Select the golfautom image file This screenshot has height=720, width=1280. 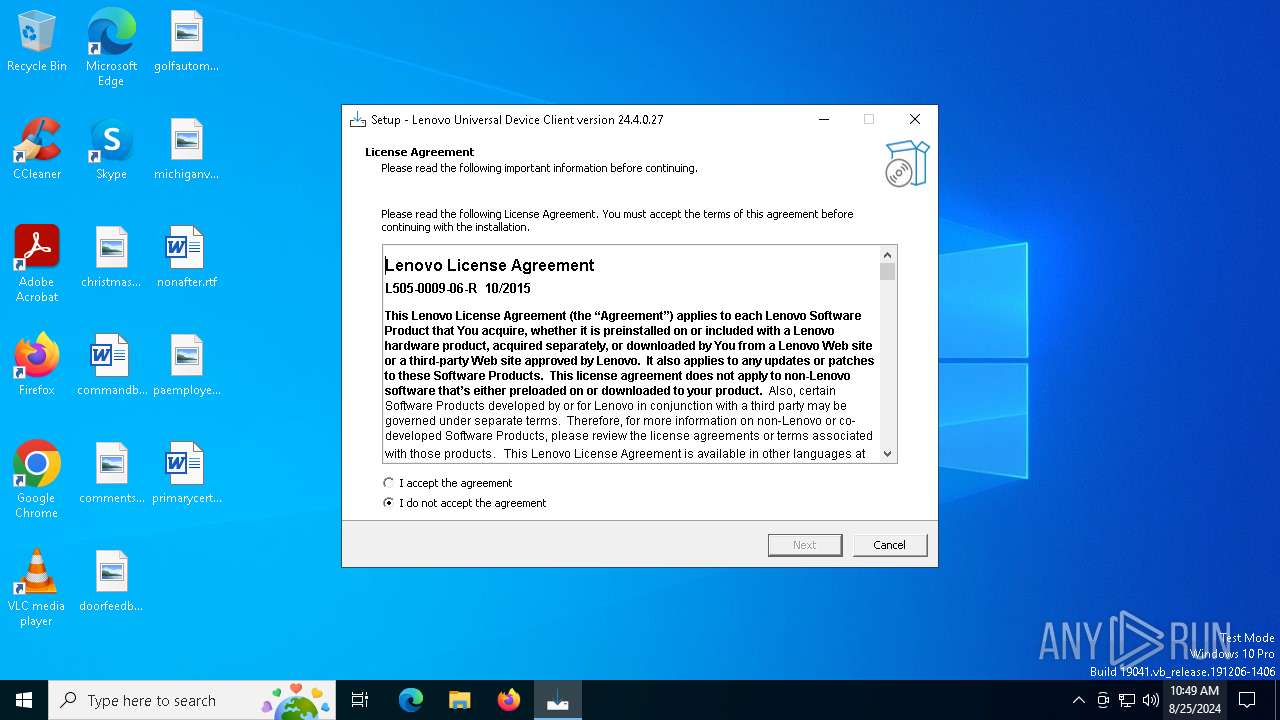pyautogui.click(x=186, y=42)
